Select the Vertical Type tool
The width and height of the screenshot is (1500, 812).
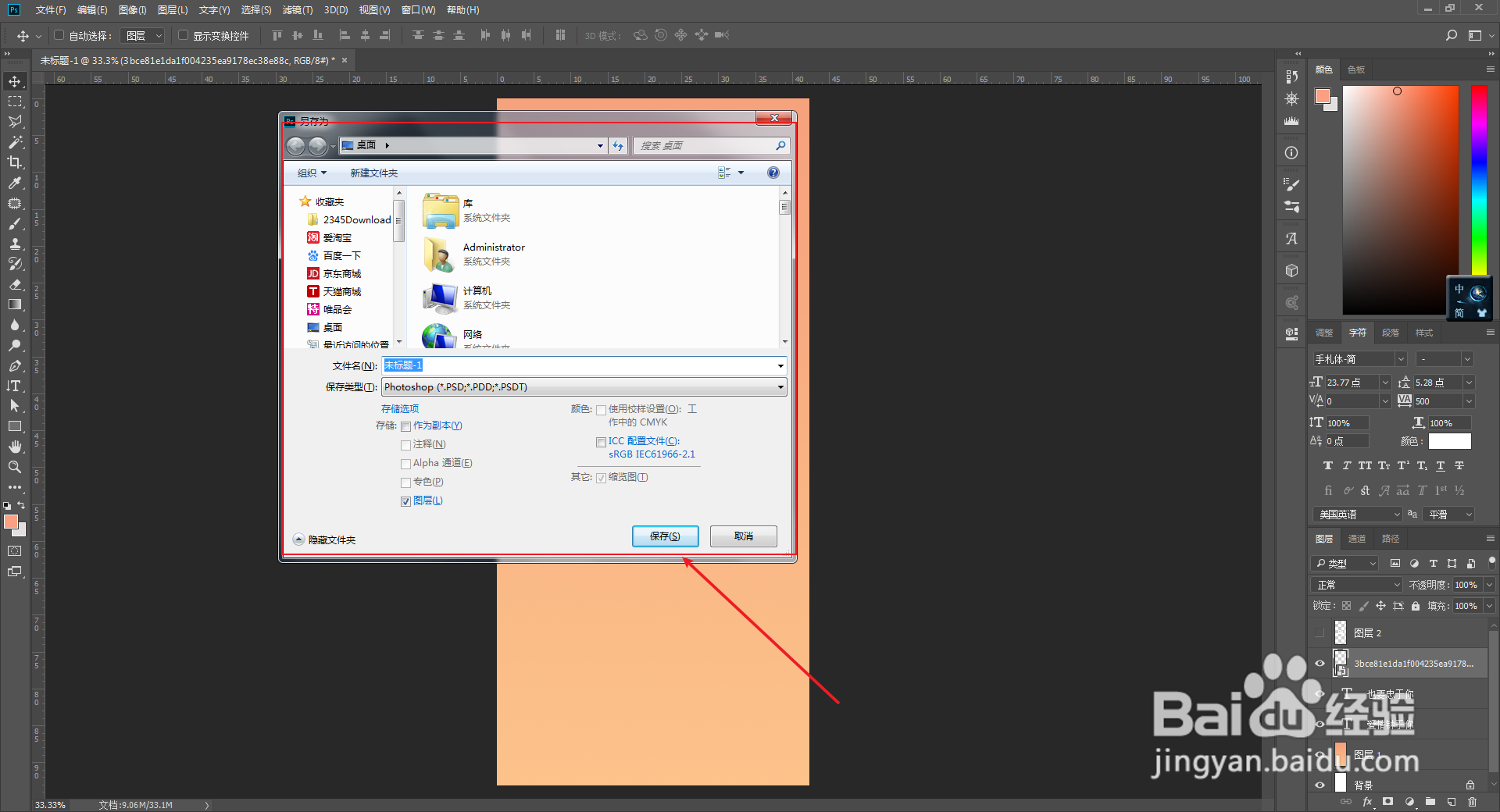[x=15, y=386]
